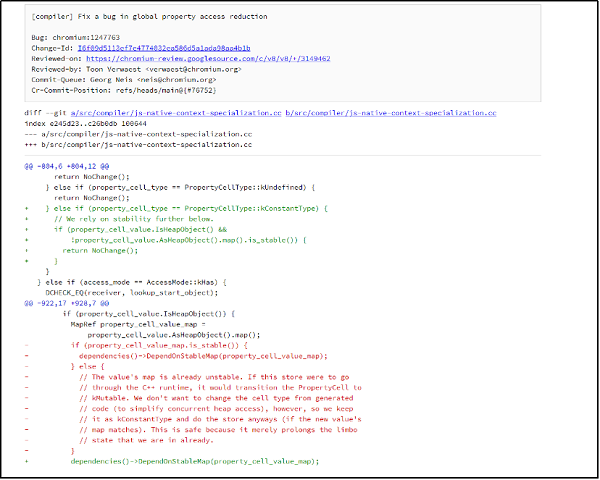Click the '--- a/src/compiler' file header line
This screenshot has width=600, height=480.
coord(138,134)
